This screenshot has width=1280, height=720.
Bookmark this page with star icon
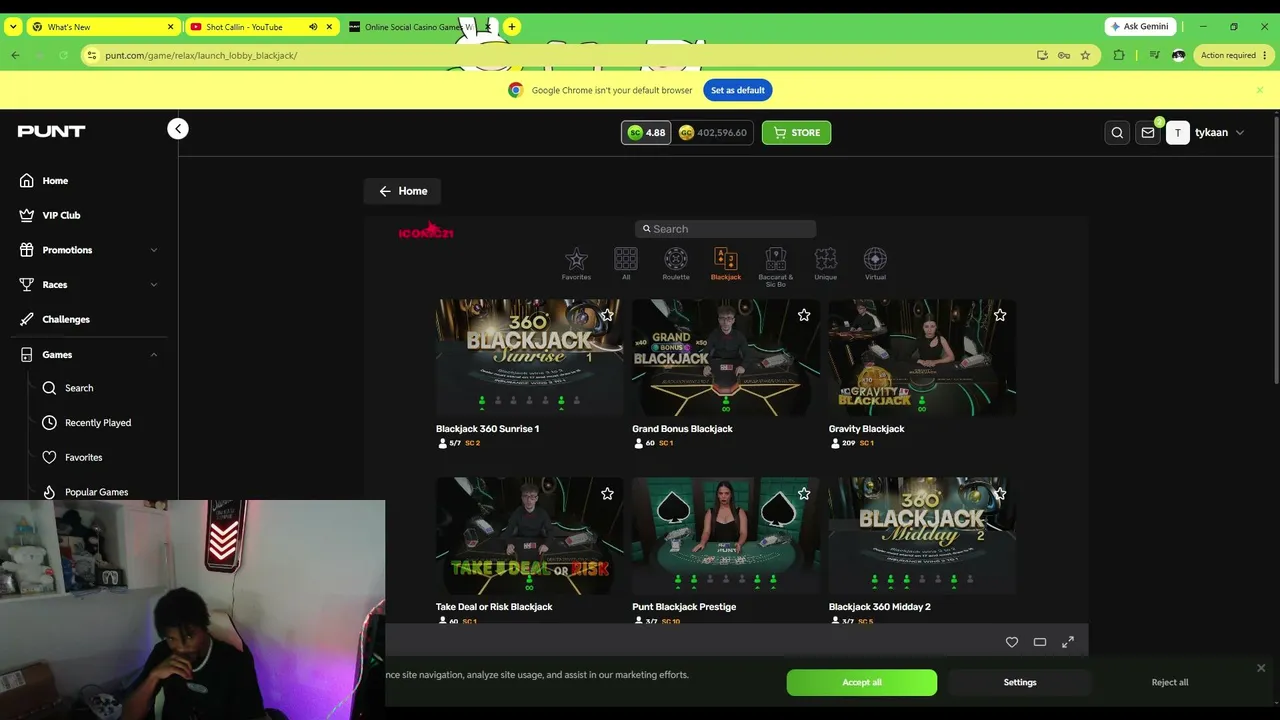coord(1085,55)
